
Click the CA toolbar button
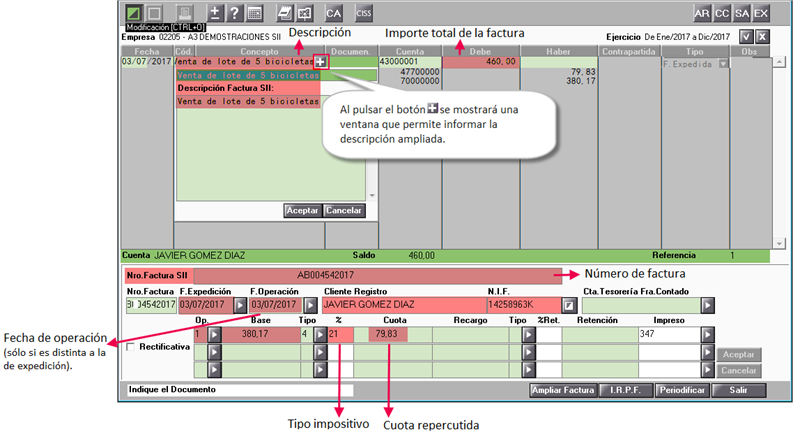[x=333, y=14]
